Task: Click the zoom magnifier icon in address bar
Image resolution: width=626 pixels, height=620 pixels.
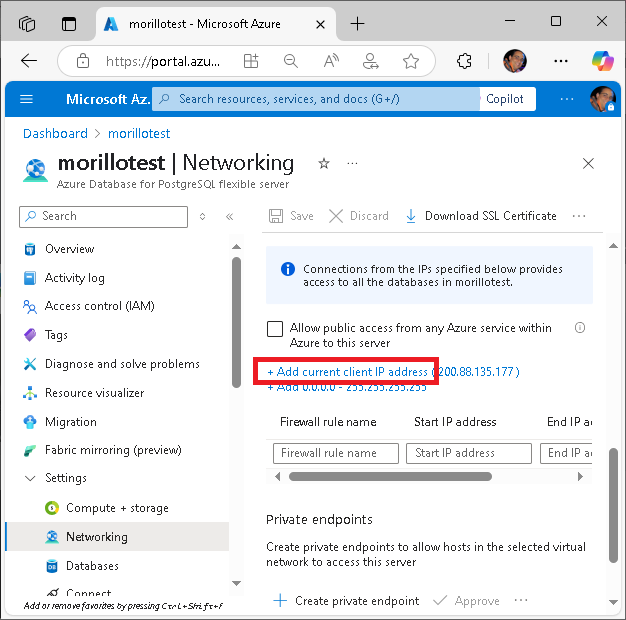Action: 291,61
